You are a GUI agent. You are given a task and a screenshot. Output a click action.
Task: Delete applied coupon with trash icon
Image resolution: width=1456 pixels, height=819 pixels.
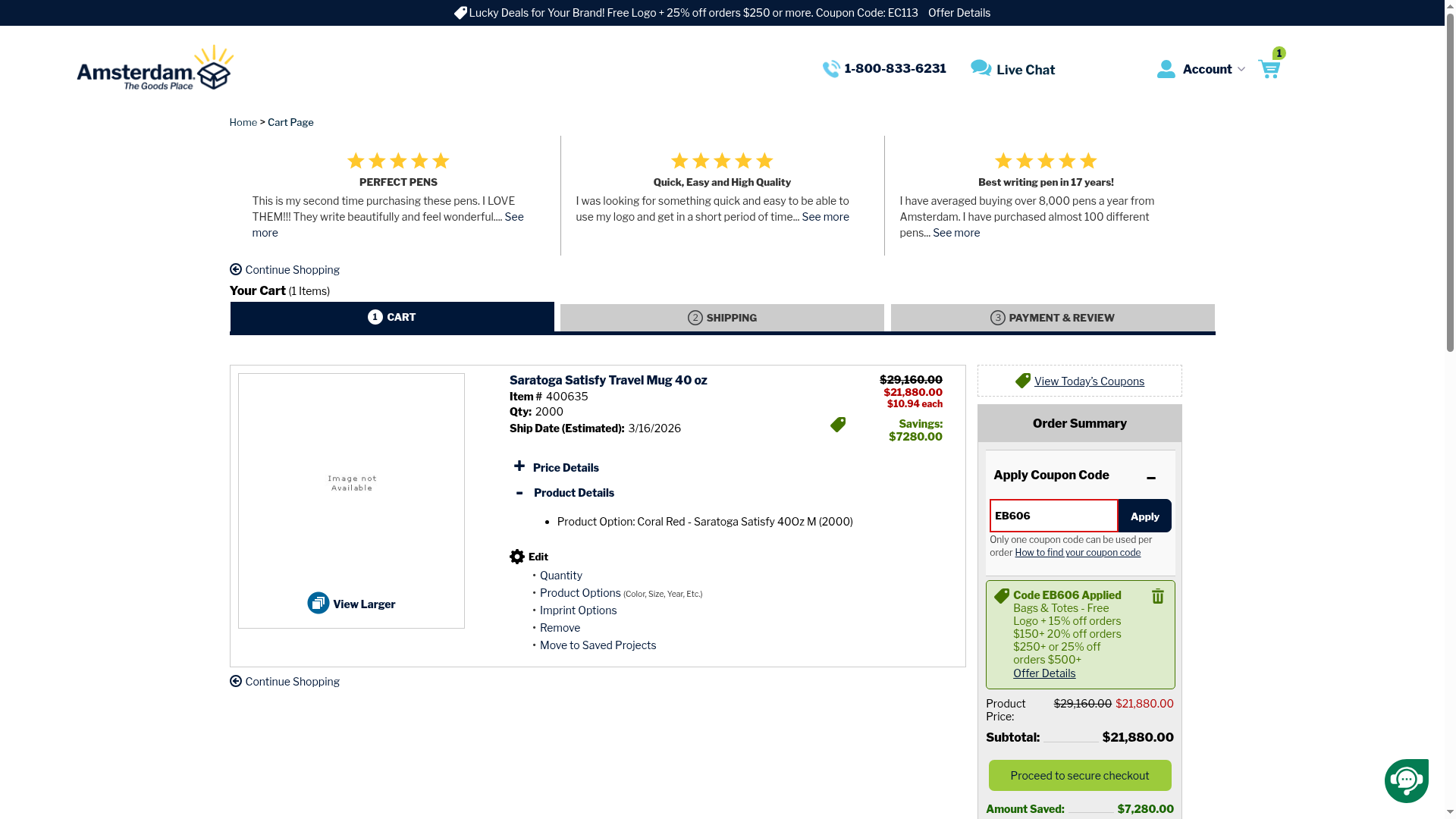tap(1157, 597)
